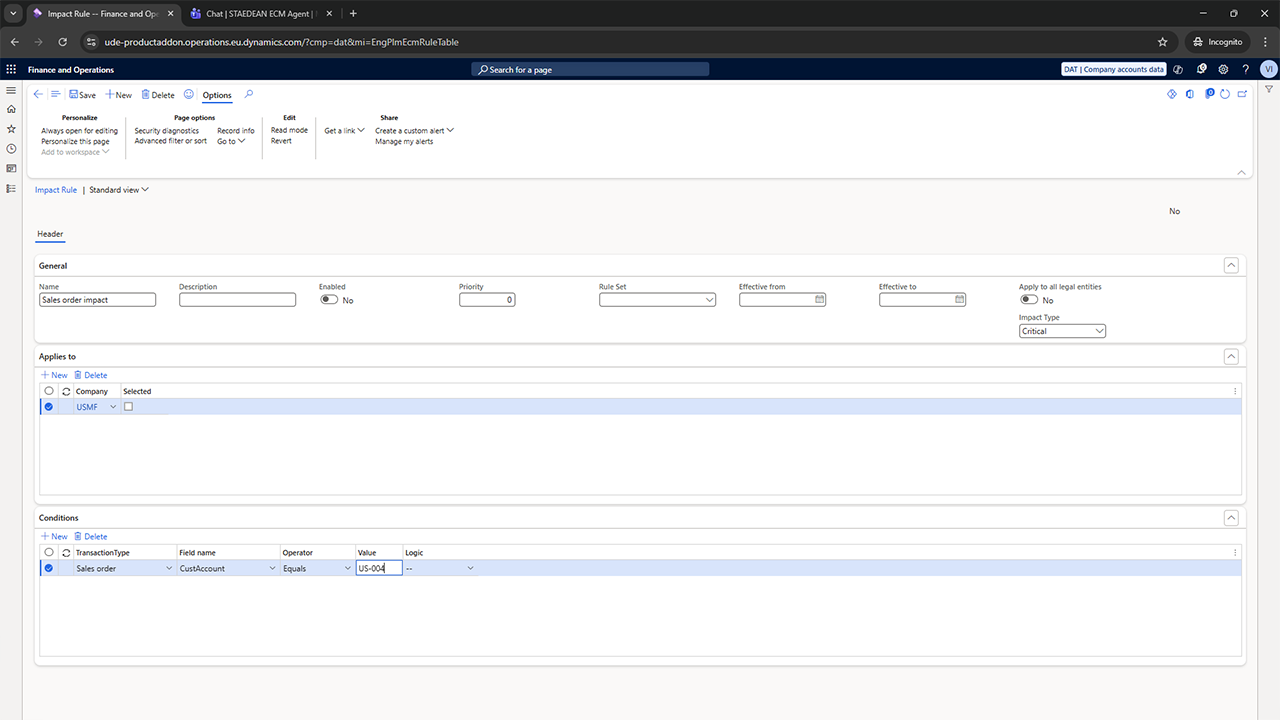
Task: Click New in the action pane
Action: coord(118,95)
